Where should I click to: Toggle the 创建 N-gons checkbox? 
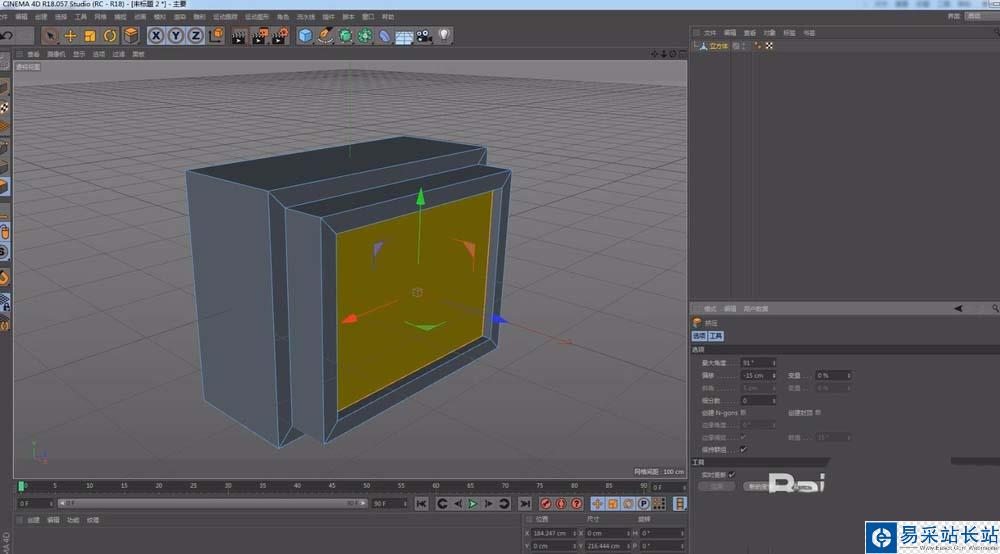(743, 412)
